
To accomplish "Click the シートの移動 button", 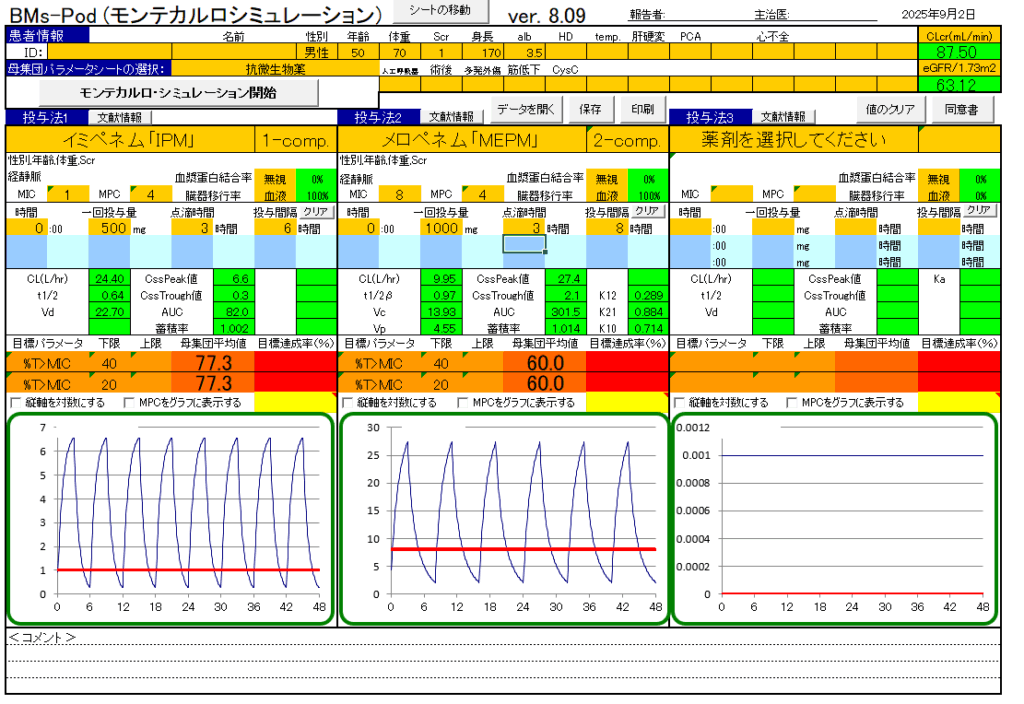I will click(440, 10).
